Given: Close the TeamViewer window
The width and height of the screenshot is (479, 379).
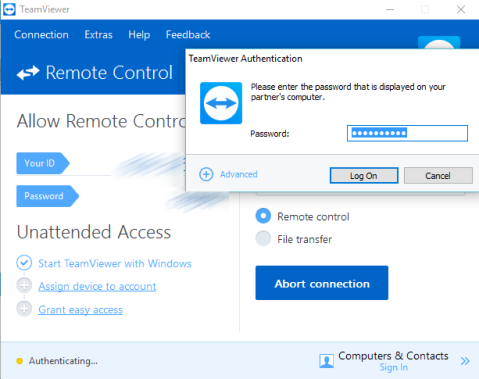Looking at the screenshot, I should coord(461,9).
